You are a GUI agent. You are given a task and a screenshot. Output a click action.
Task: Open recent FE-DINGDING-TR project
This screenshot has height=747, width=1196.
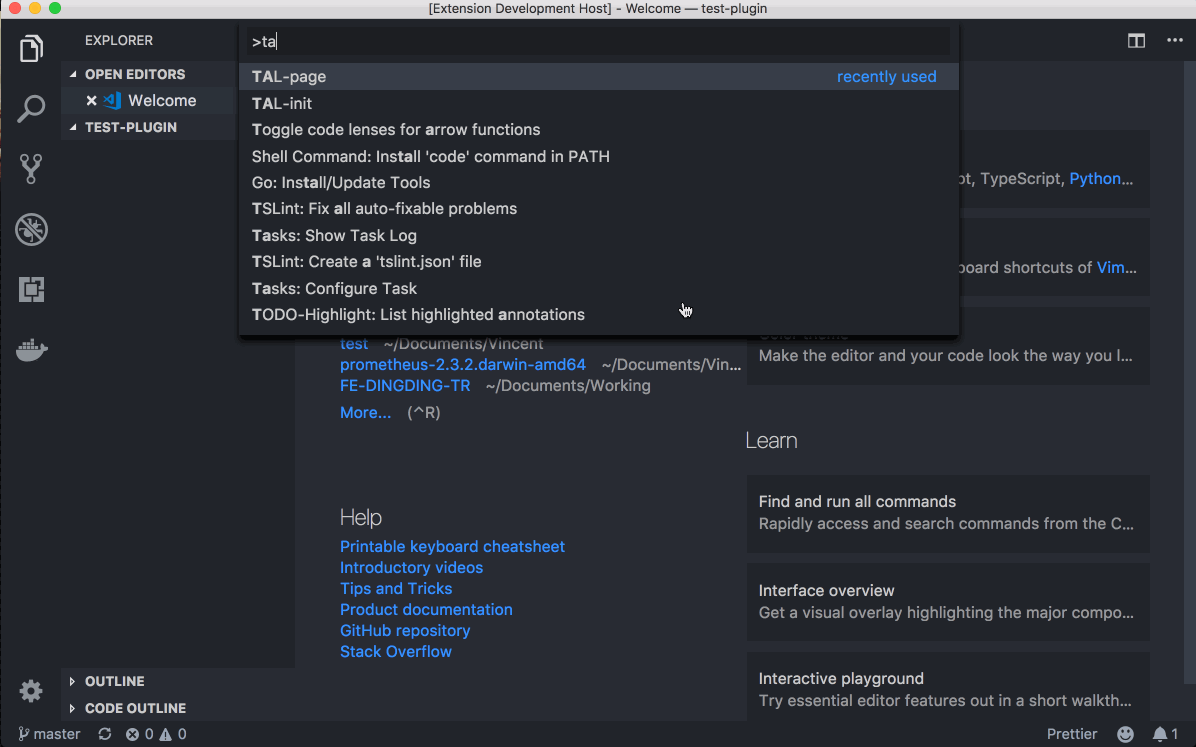coord(405,386)
